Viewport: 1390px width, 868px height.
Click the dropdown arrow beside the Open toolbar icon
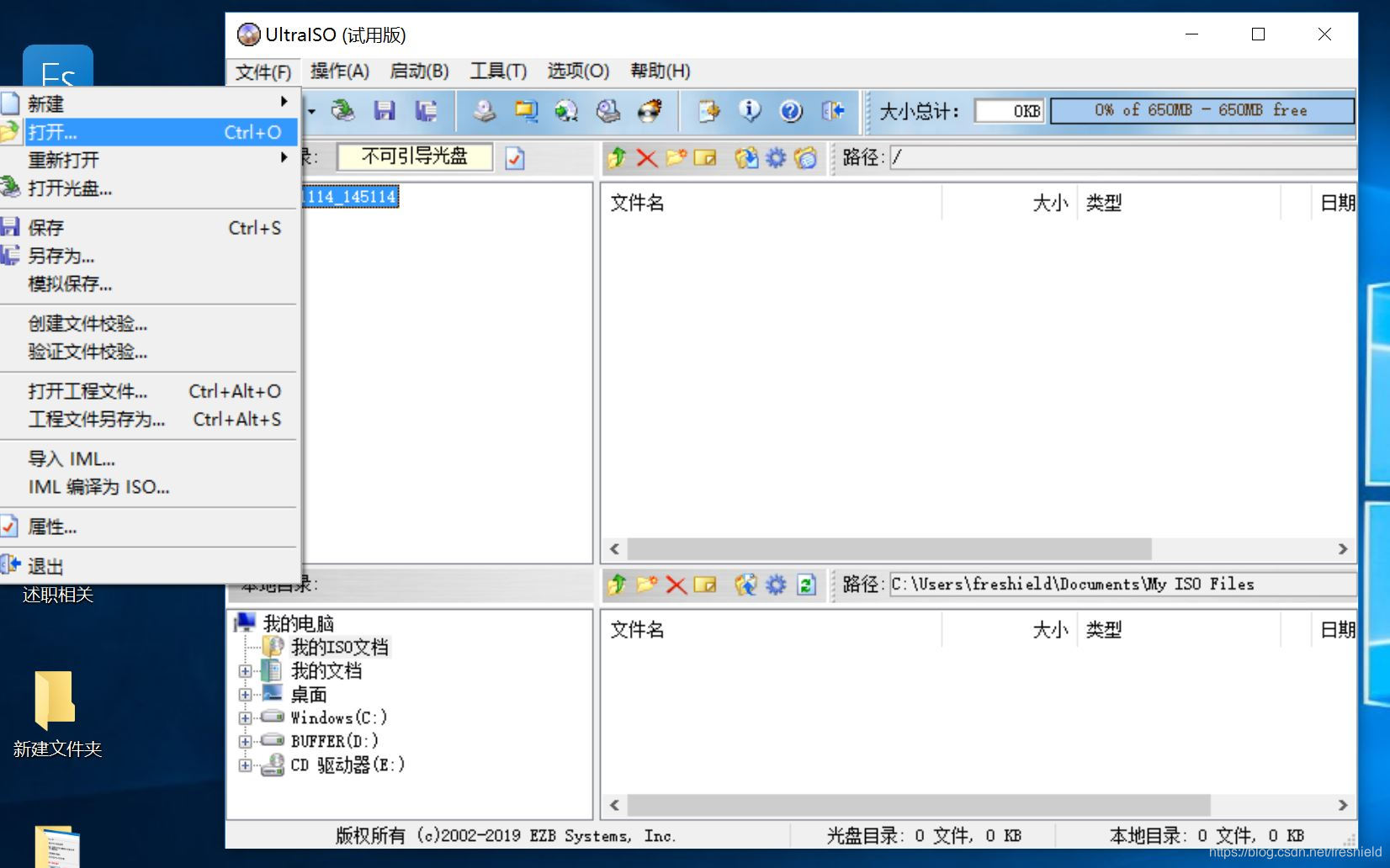pyautogui.click(x=311, y=111)
